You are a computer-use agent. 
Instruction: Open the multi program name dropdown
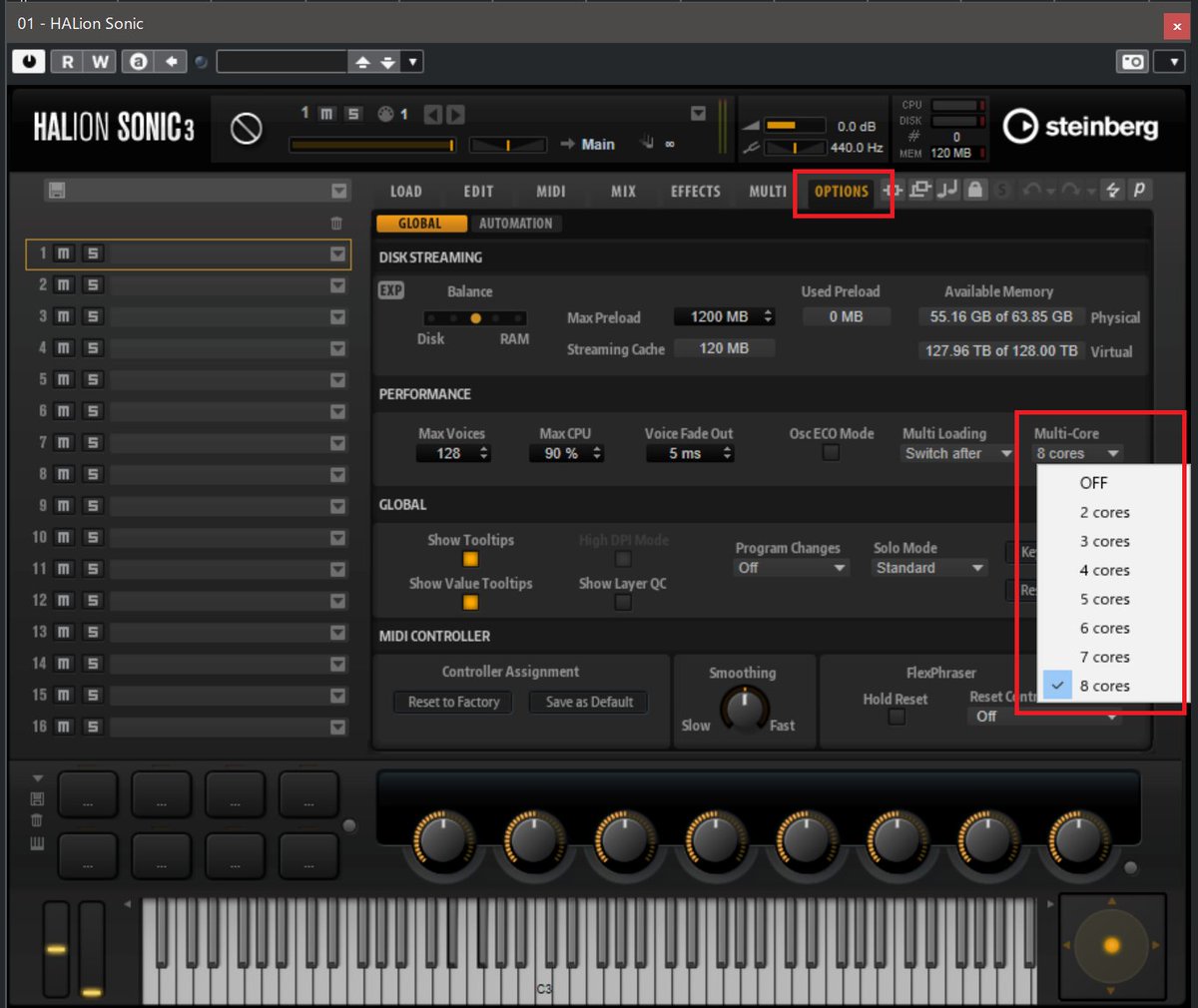point(339,191)
